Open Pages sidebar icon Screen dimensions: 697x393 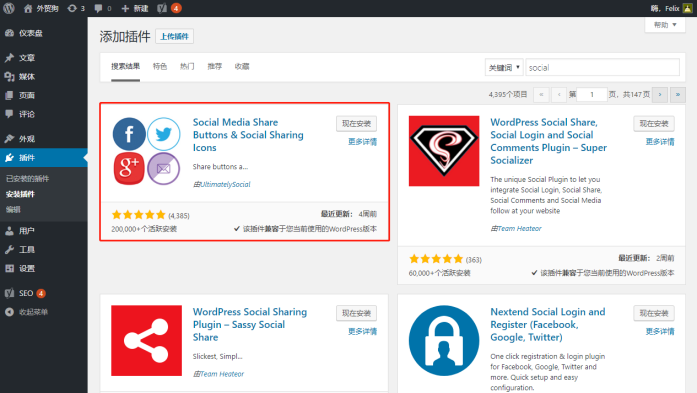click(x=9, y=95)
